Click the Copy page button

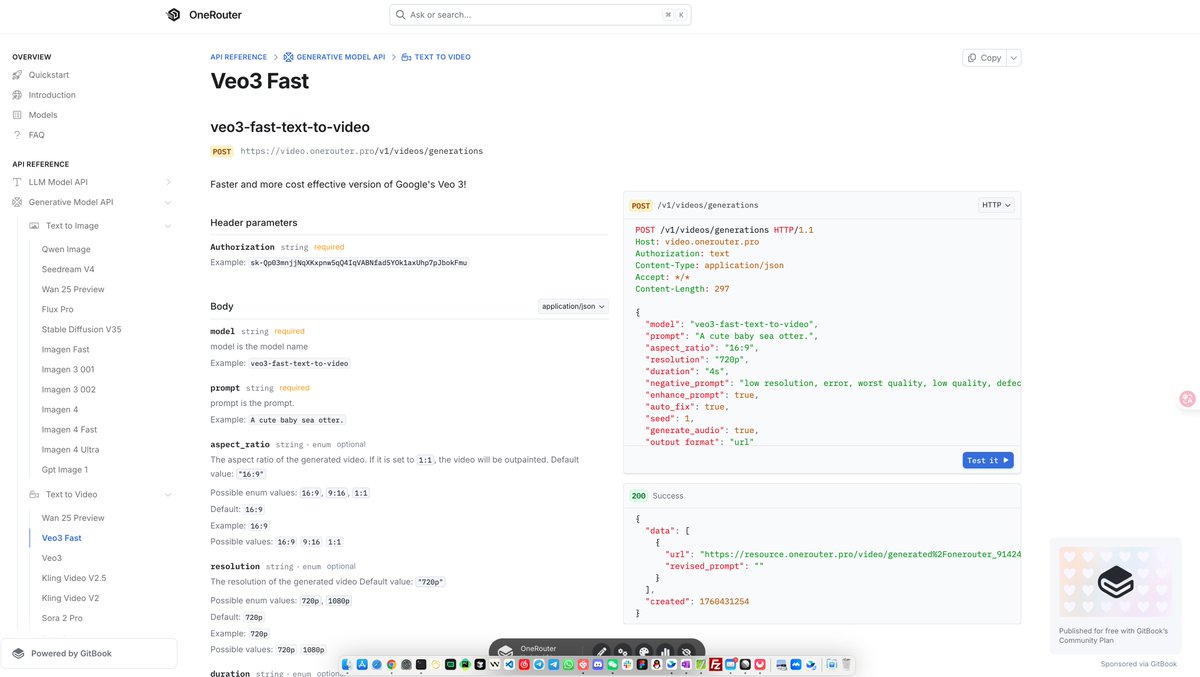pos(985,58)
